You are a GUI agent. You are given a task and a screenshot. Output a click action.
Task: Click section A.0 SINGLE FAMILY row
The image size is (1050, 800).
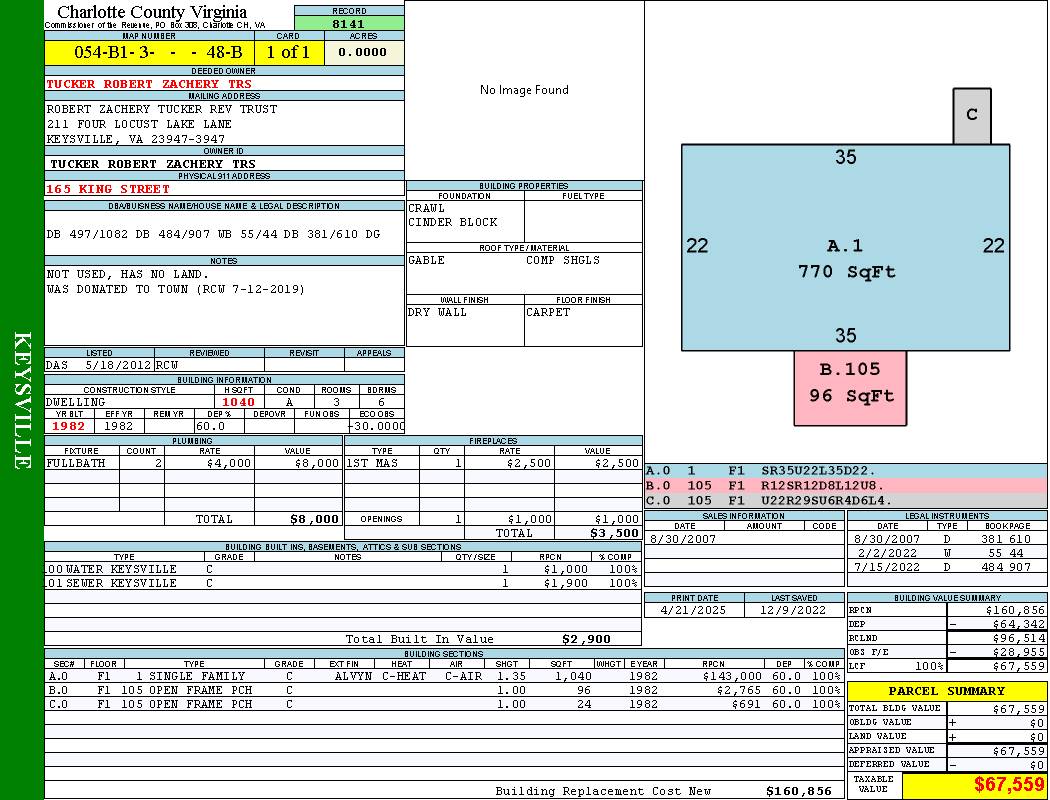coord(444,676)
